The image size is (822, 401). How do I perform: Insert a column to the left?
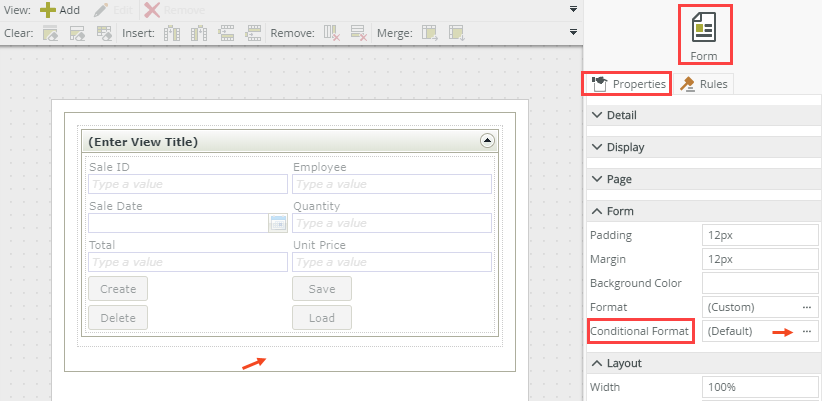[x=172, y=34]
